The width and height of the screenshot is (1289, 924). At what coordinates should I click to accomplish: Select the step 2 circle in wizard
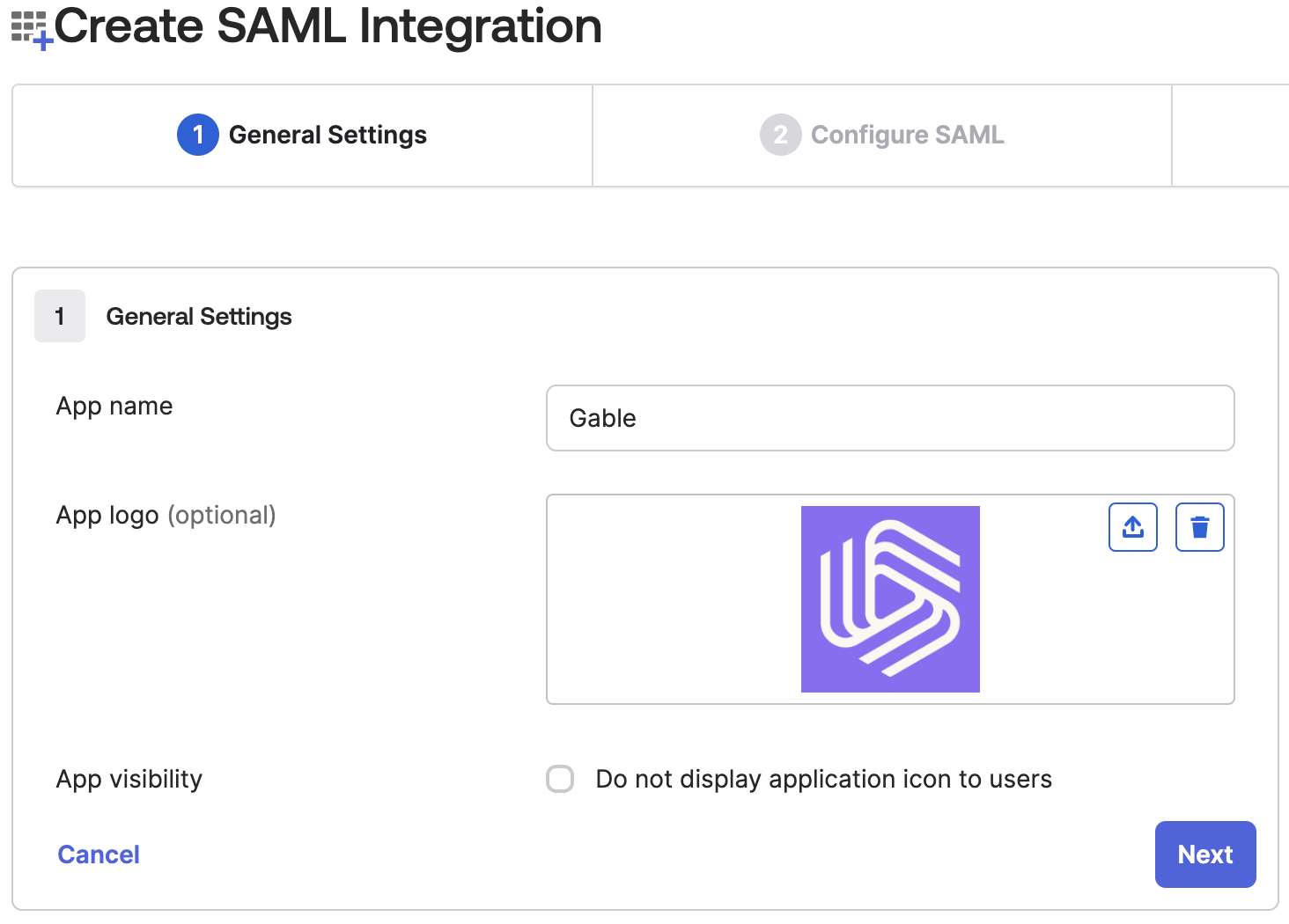click(780, 135)
